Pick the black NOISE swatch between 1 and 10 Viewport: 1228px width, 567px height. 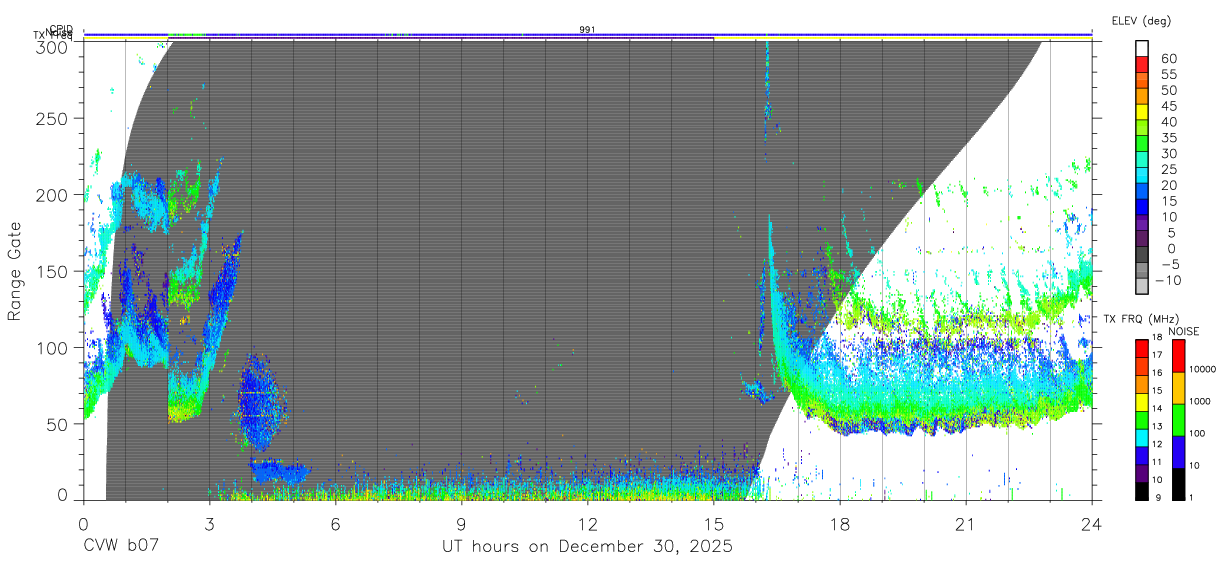[x=1181, y=482]
